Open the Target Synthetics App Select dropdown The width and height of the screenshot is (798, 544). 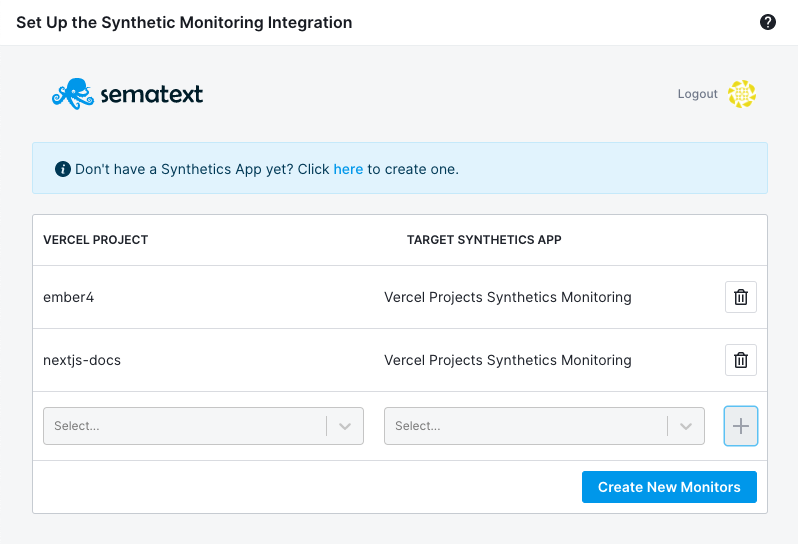544,426
